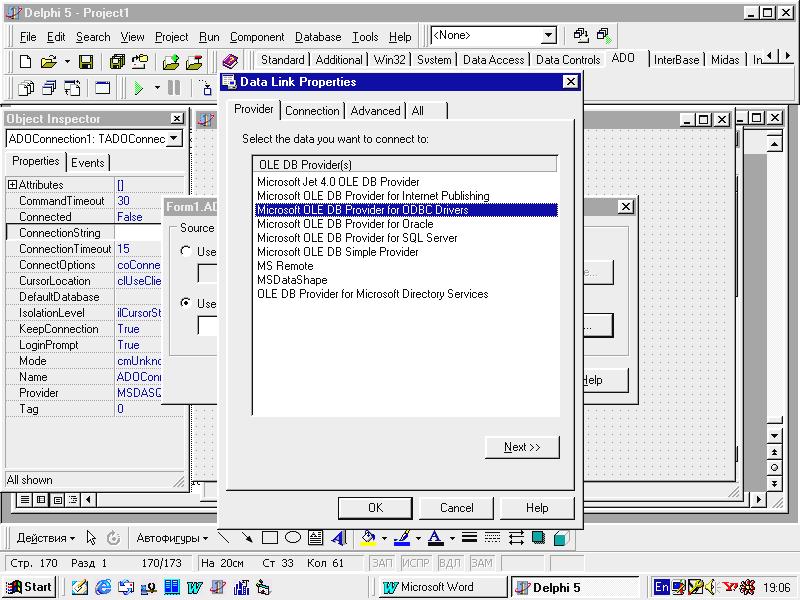This screenshot has height=600, width=800.
Task: Click the Font Color A swatch
Action: [x=435, y=538]
